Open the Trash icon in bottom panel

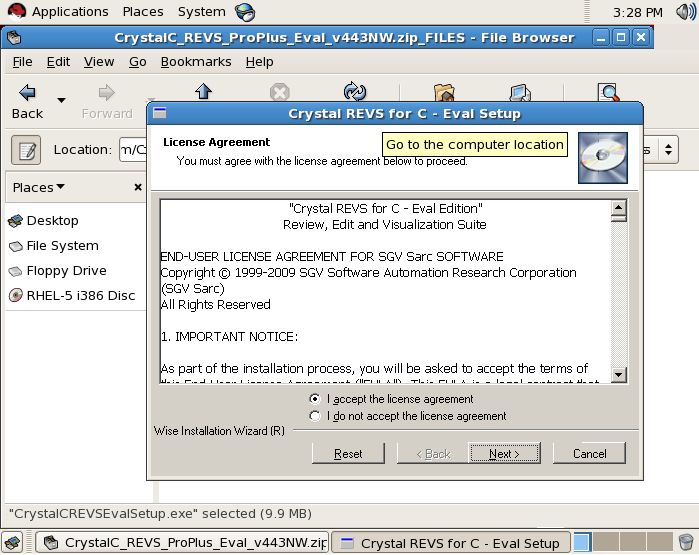point(686,543)
